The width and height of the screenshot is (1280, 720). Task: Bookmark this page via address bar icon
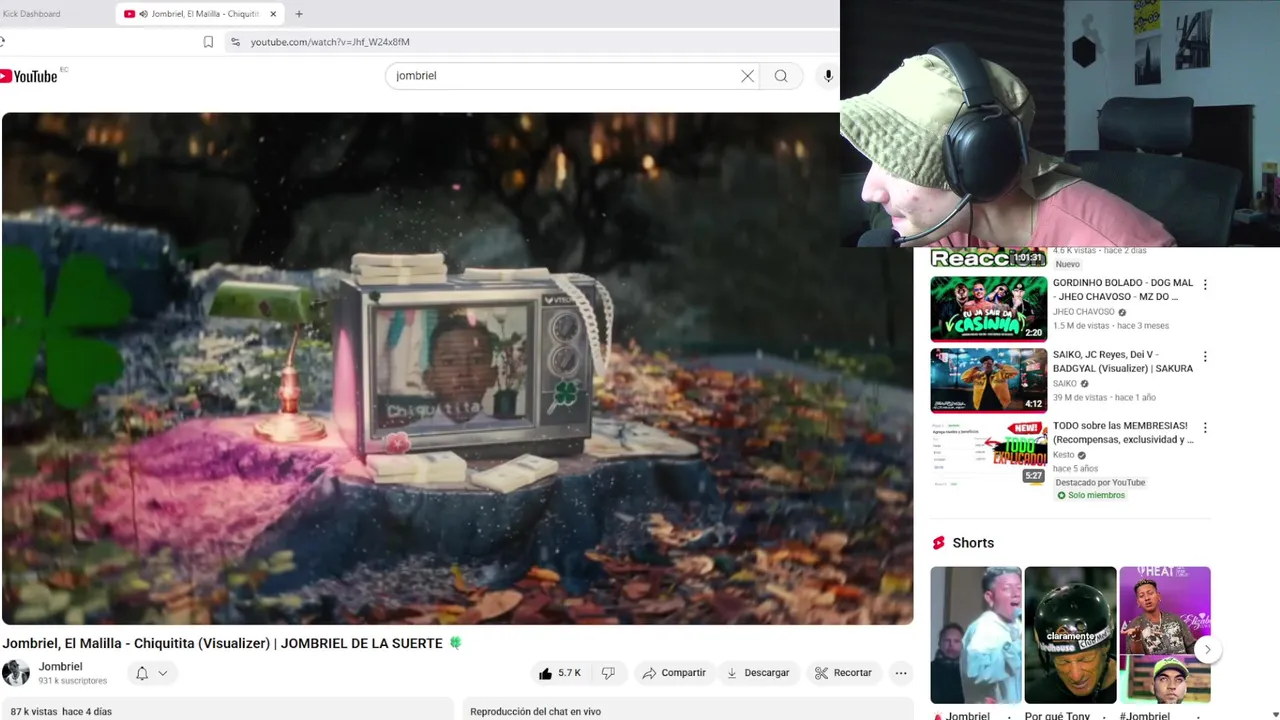pos(208,42)
